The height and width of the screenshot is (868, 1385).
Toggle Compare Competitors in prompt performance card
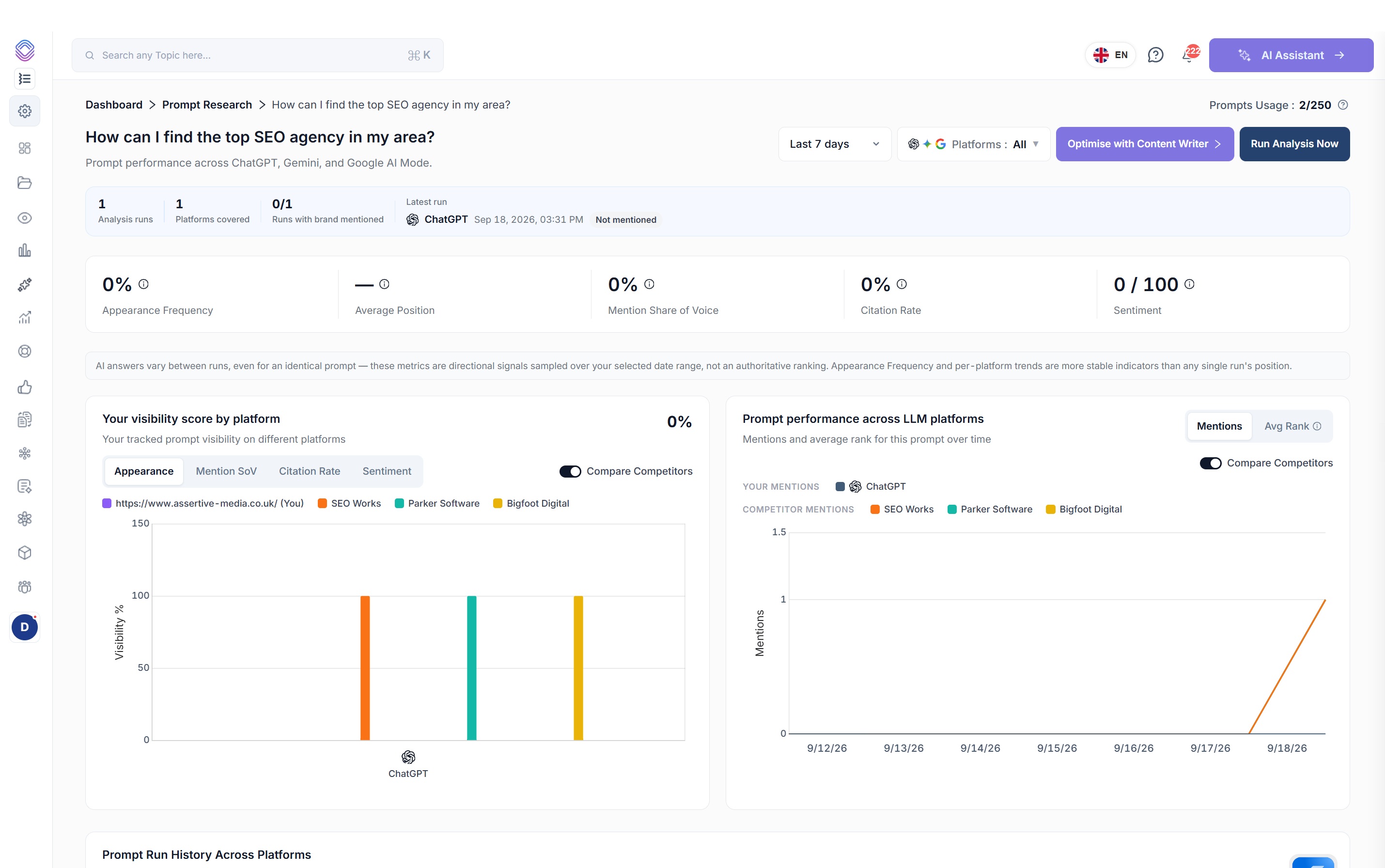click(1211, 463)
